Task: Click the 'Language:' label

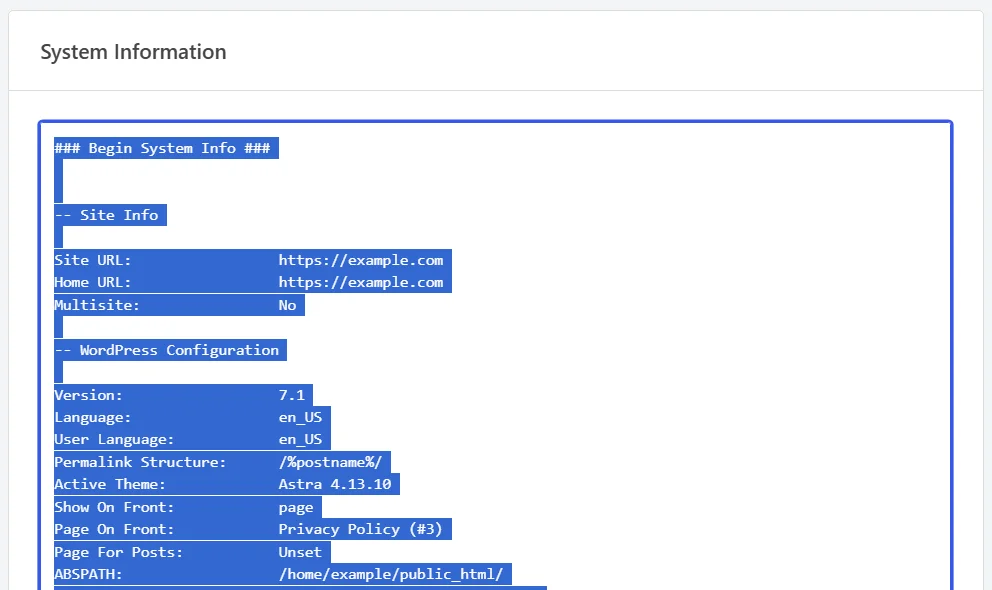Action: 93,417
